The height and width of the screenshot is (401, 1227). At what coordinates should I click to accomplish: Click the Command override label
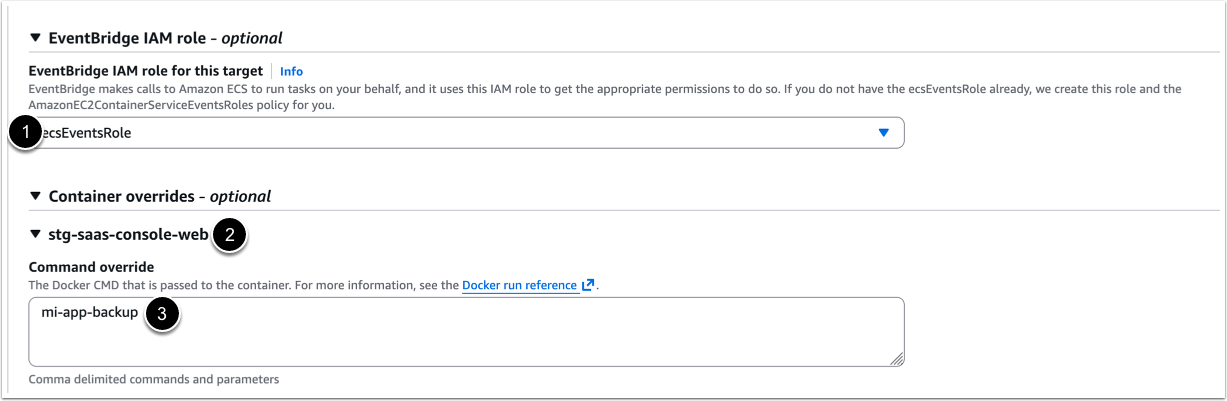tap(91, 267)
